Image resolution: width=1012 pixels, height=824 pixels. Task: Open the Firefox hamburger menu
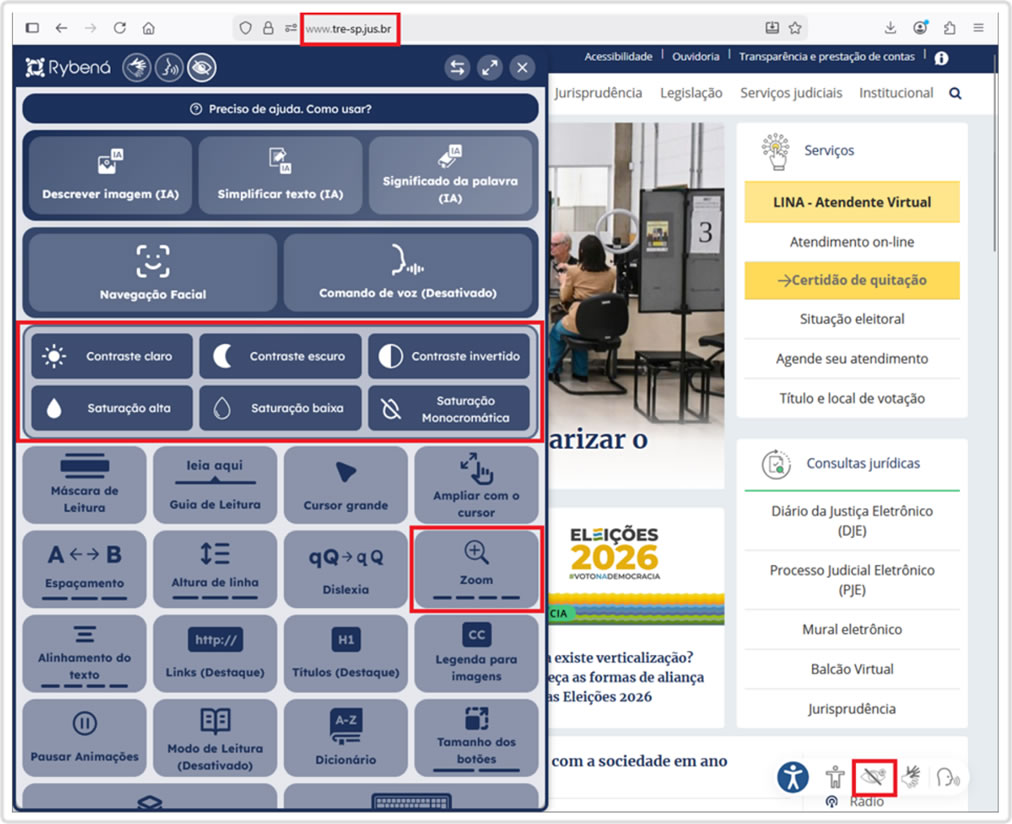[x=978, y=28]
